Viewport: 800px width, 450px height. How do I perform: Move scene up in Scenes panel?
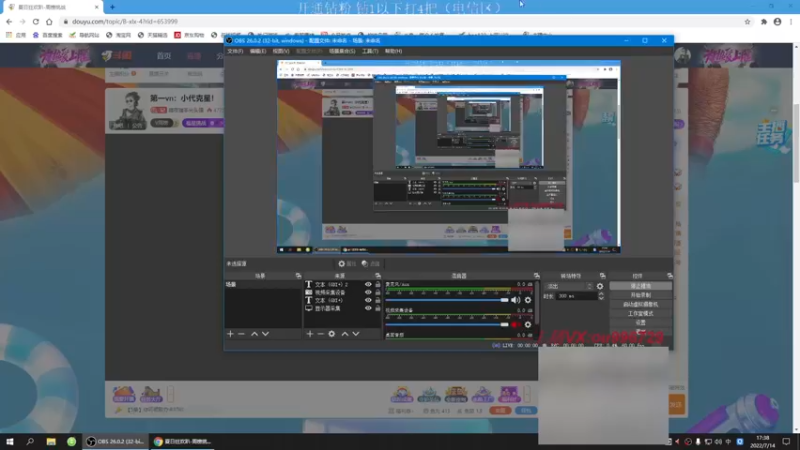254,334
